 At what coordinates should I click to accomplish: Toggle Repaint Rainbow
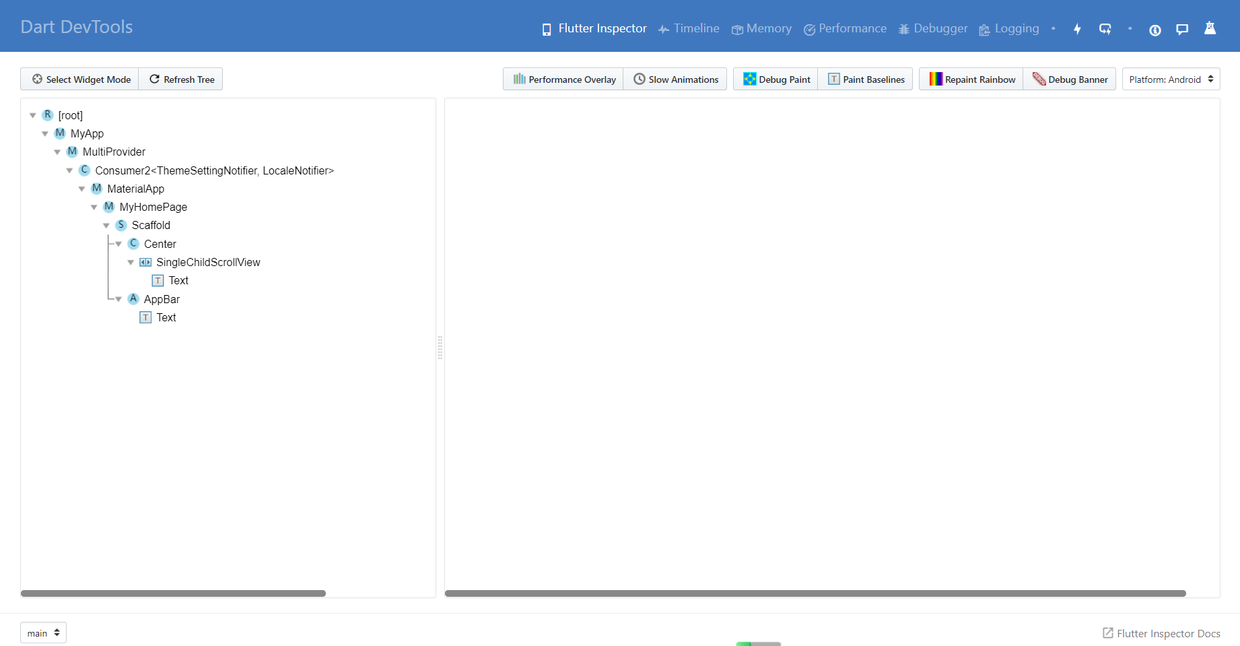point(971,79)
